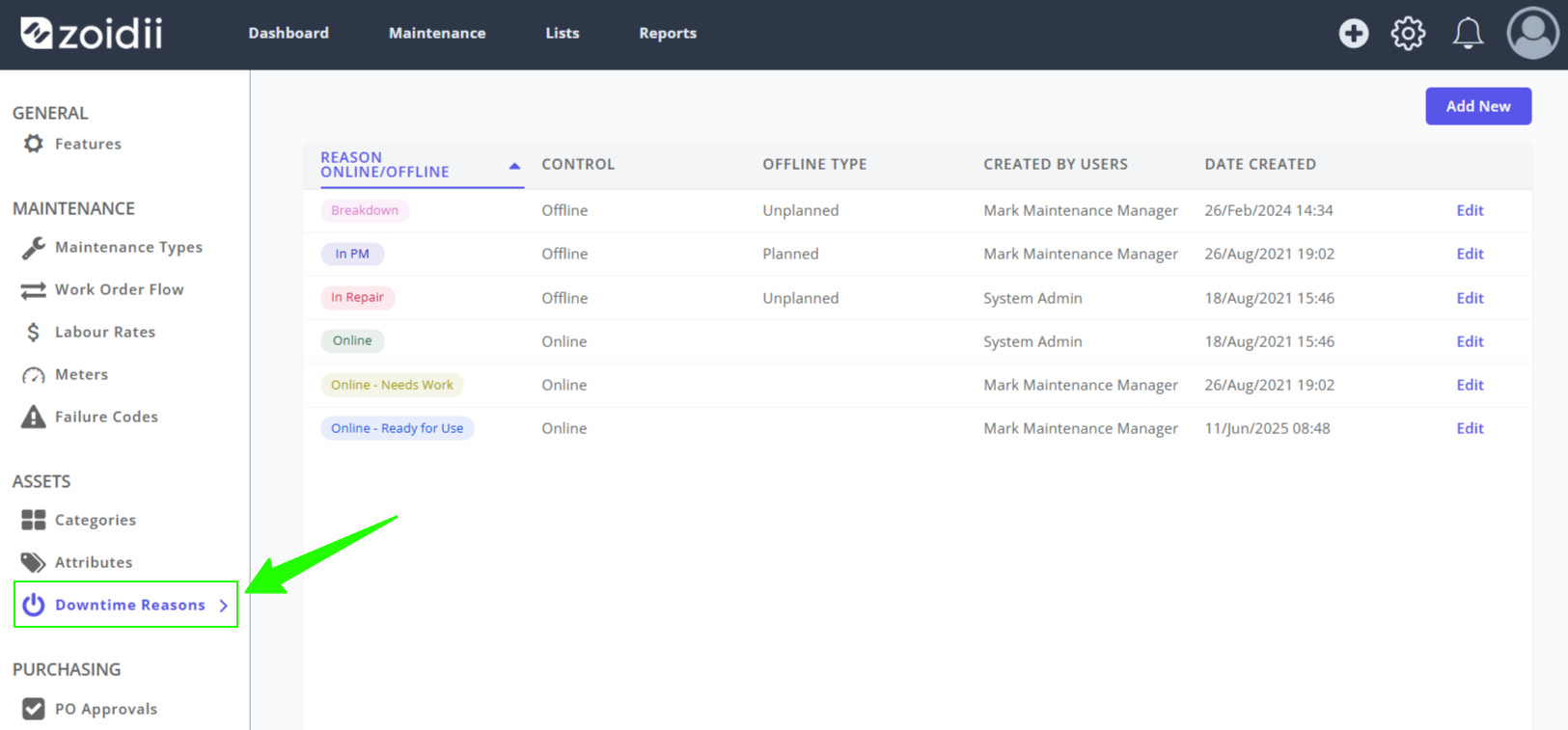Sort by Offline Type column header
The image size is (1568, 730).
(814, 164)
